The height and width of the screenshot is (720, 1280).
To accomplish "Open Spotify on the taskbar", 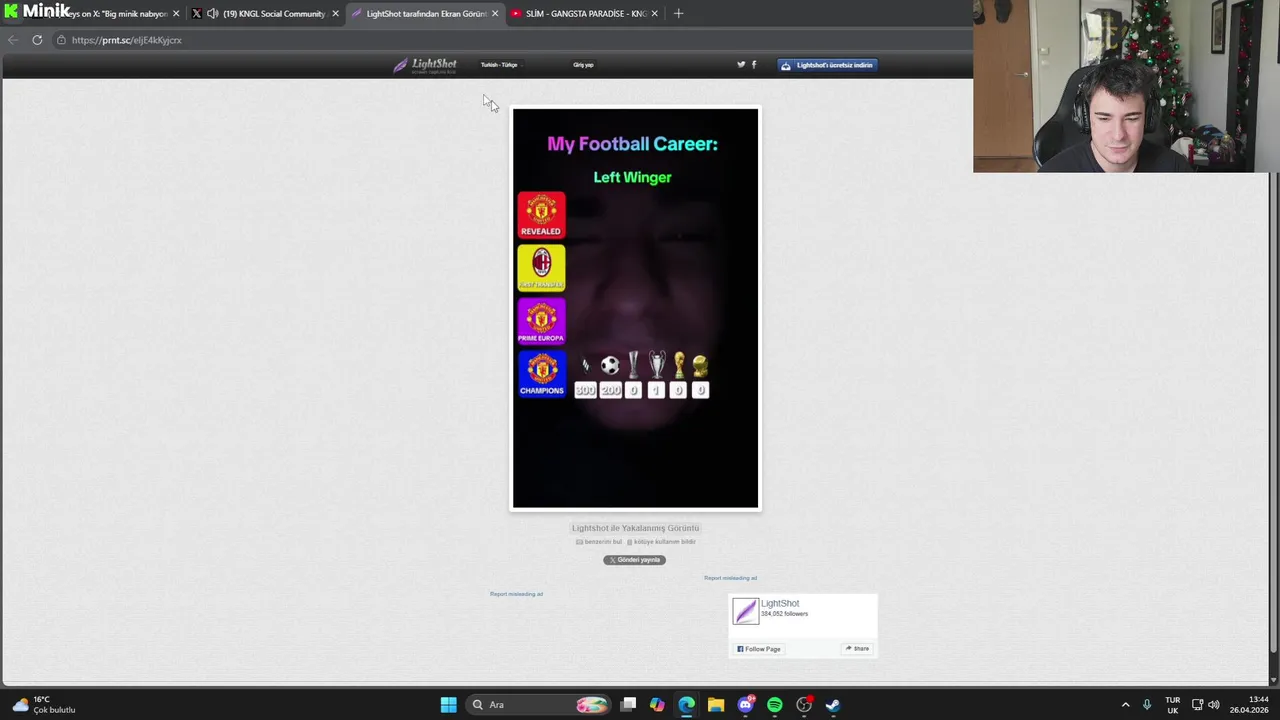I will [774, 705].
